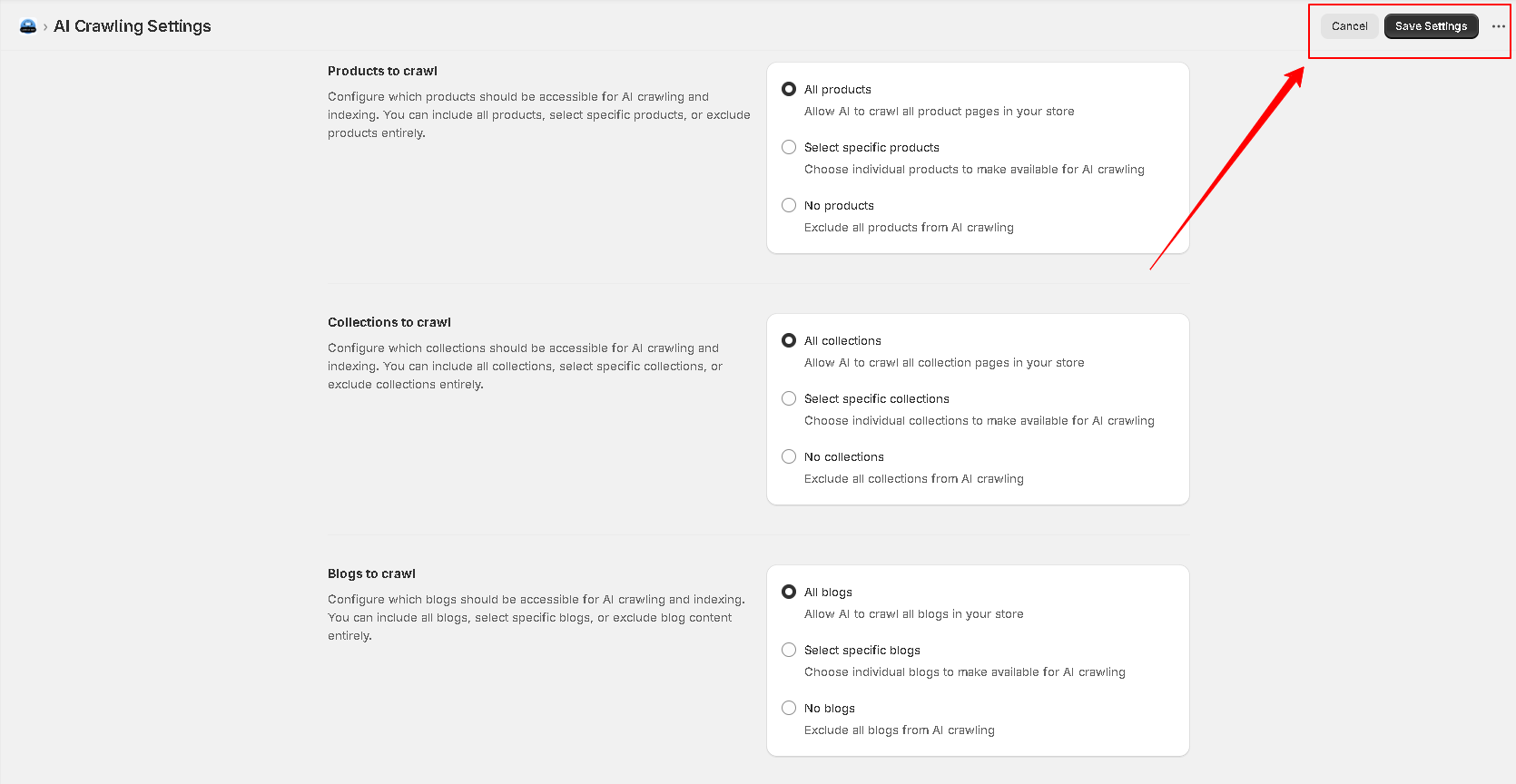Image resolution: width=1516 pixels, height=784 pixels.
Task: Choose the Select specific products radio option
Action: coord(789,147)
